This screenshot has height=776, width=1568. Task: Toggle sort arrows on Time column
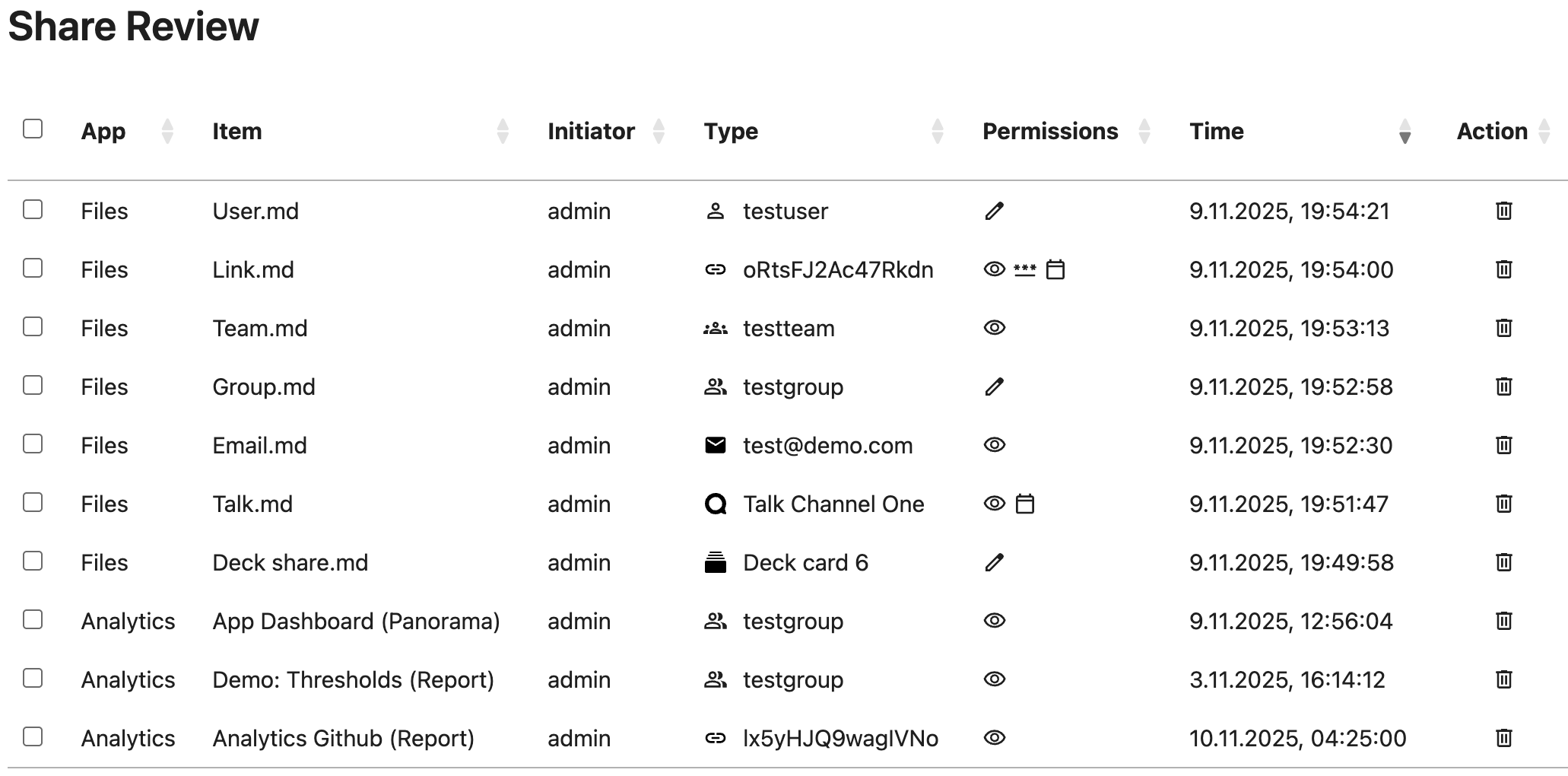(x=1405, y=131)
